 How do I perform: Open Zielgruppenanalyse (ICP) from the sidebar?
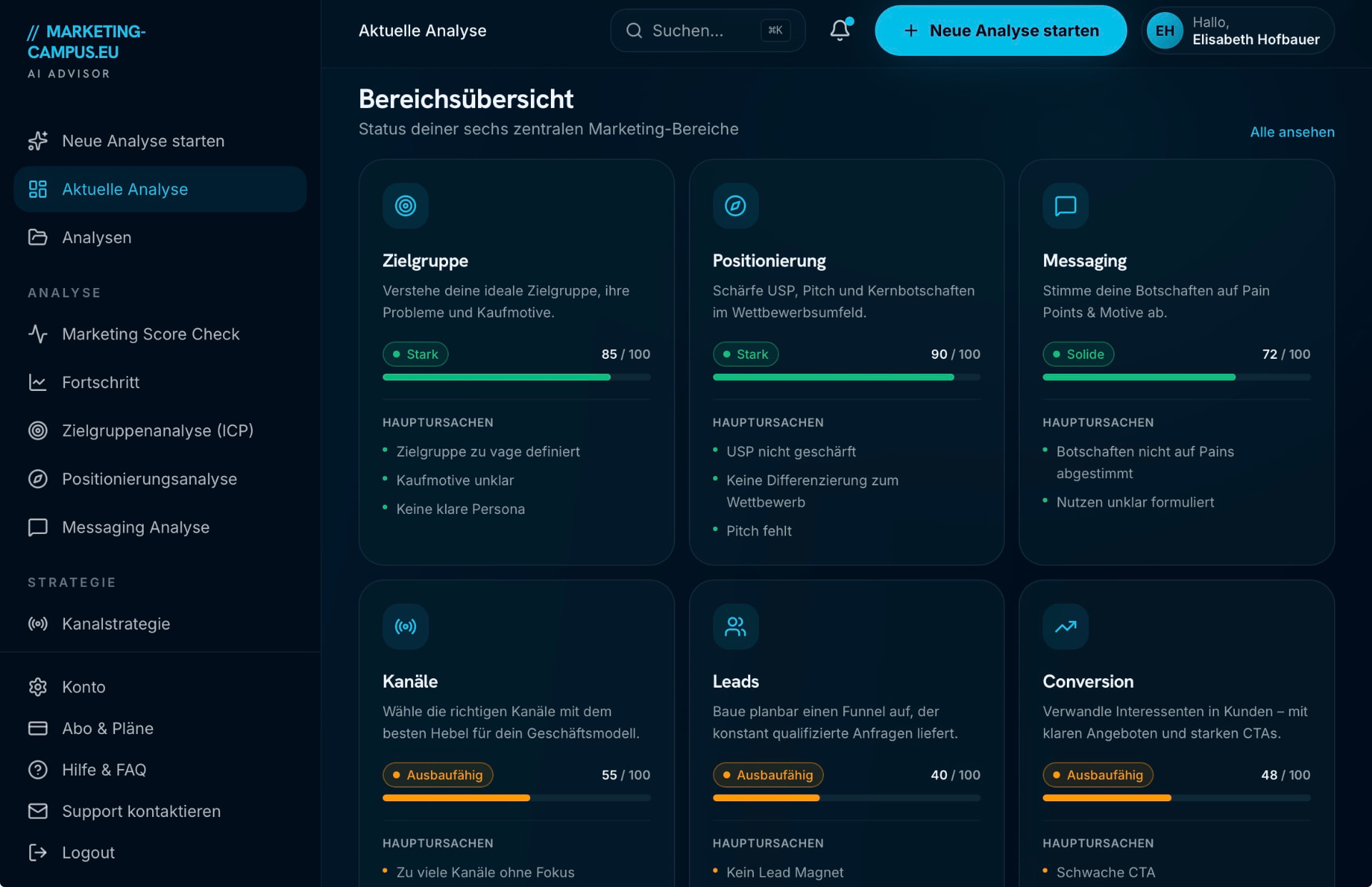[x=160, y=430]
